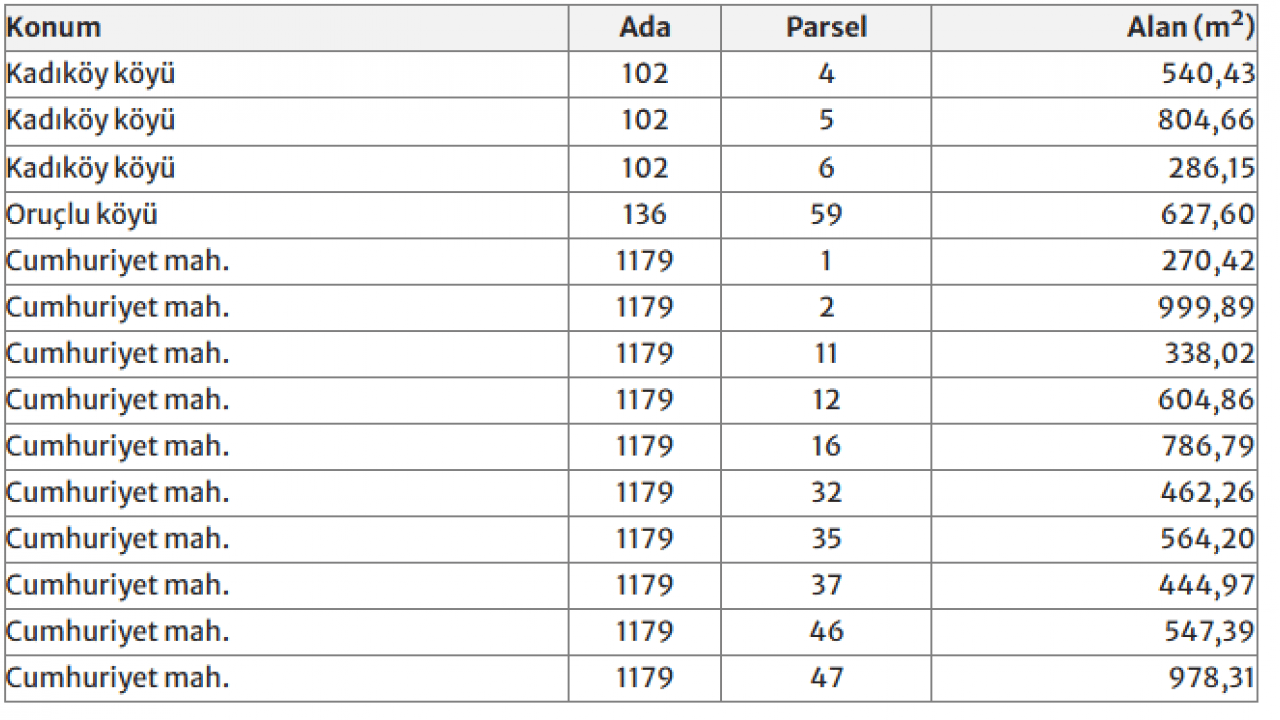The height and width of the screenshot is (720, 1280).
Task: Click Parsel cell 37
Action: [x=826, y=585]
